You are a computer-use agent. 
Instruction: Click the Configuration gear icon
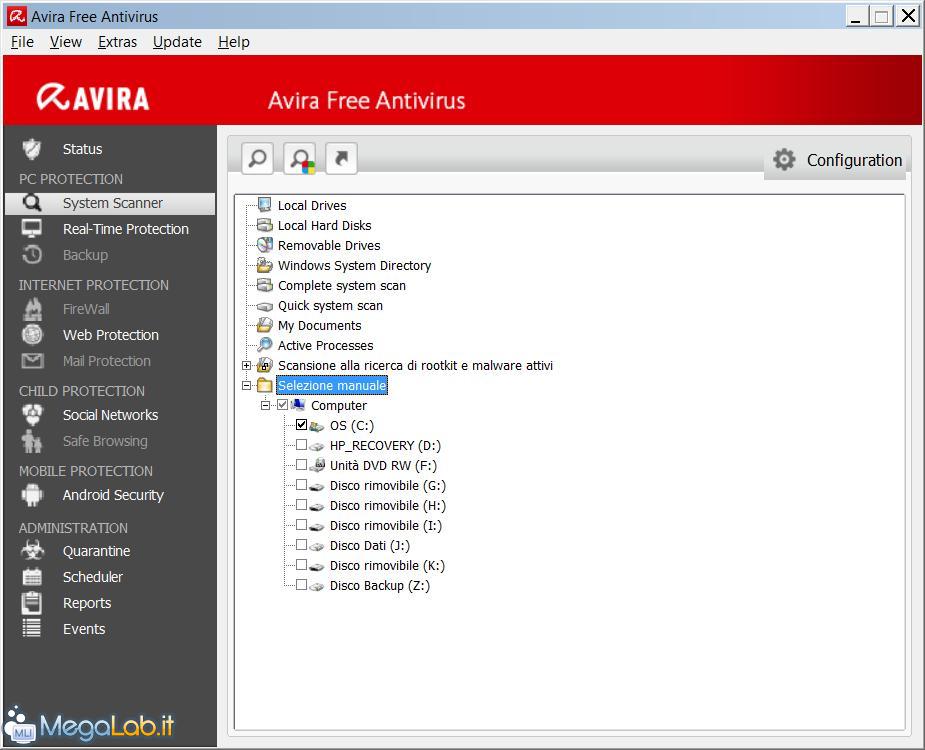pyautogui.click(x=784, y=159)
